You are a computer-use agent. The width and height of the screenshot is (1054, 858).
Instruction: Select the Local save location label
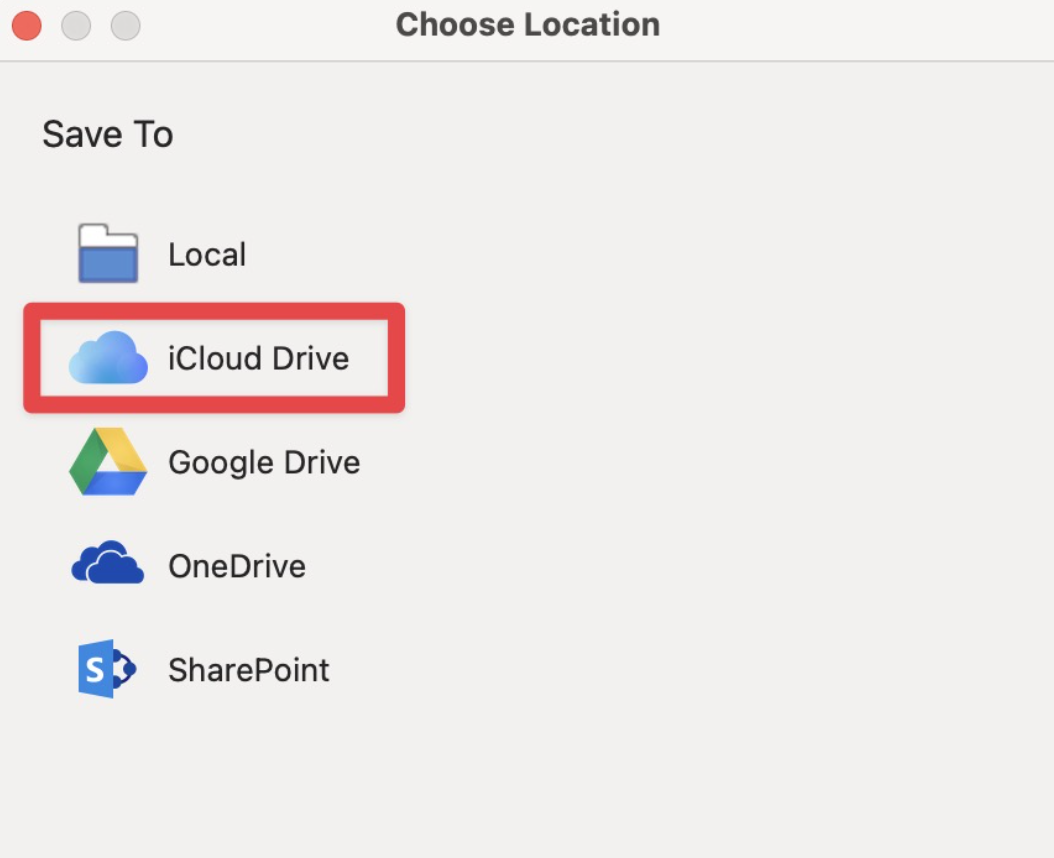tap(207, 255)
